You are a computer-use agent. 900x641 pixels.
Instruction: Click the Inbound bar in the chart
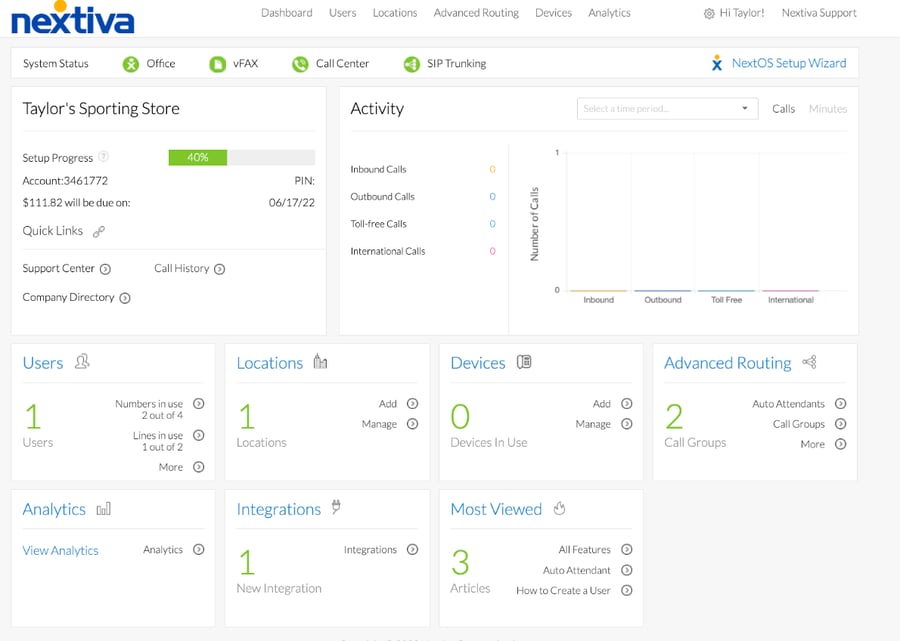599,291
